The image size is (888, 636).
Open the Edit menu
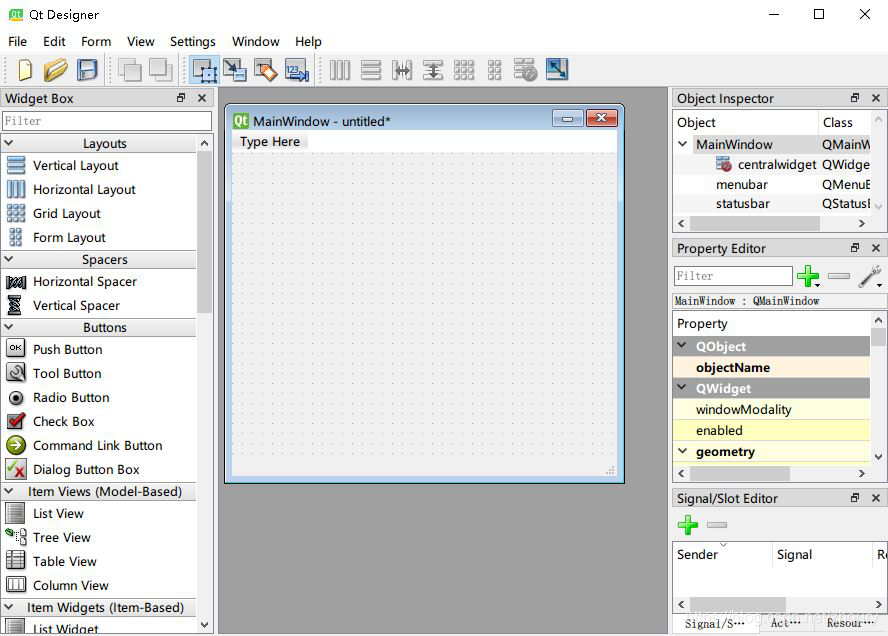pos(54,42)
